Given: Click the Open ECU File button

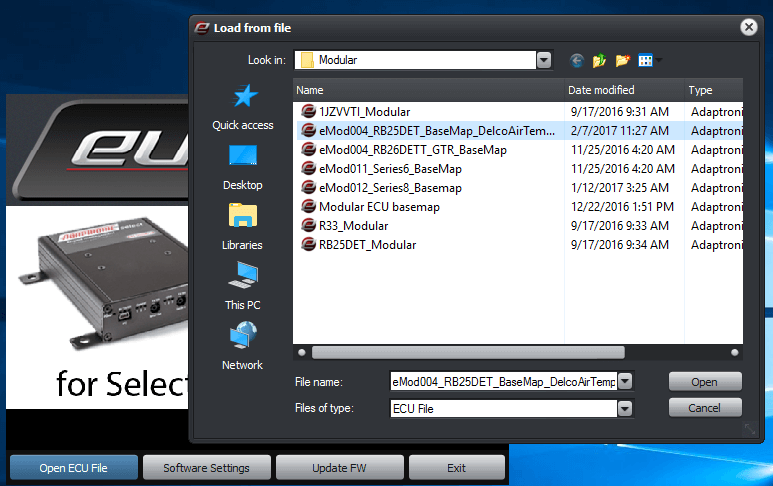Looking at the screenshot, I should click(73, 468).
